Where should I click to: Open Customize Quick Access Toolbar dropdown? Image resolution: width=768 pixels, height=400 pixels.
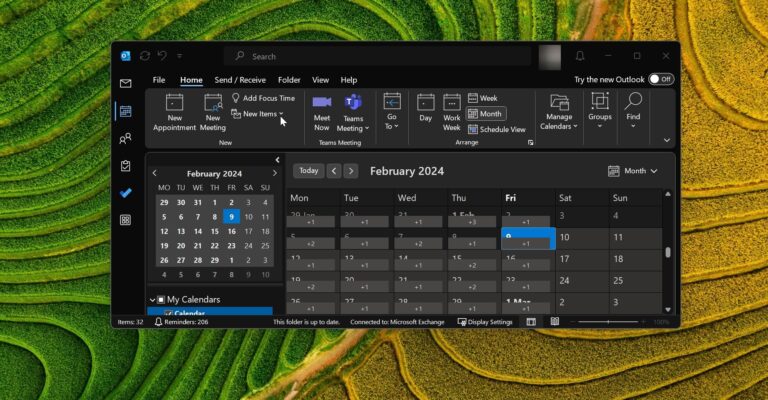pyautogui.click(x=180, y=56)
